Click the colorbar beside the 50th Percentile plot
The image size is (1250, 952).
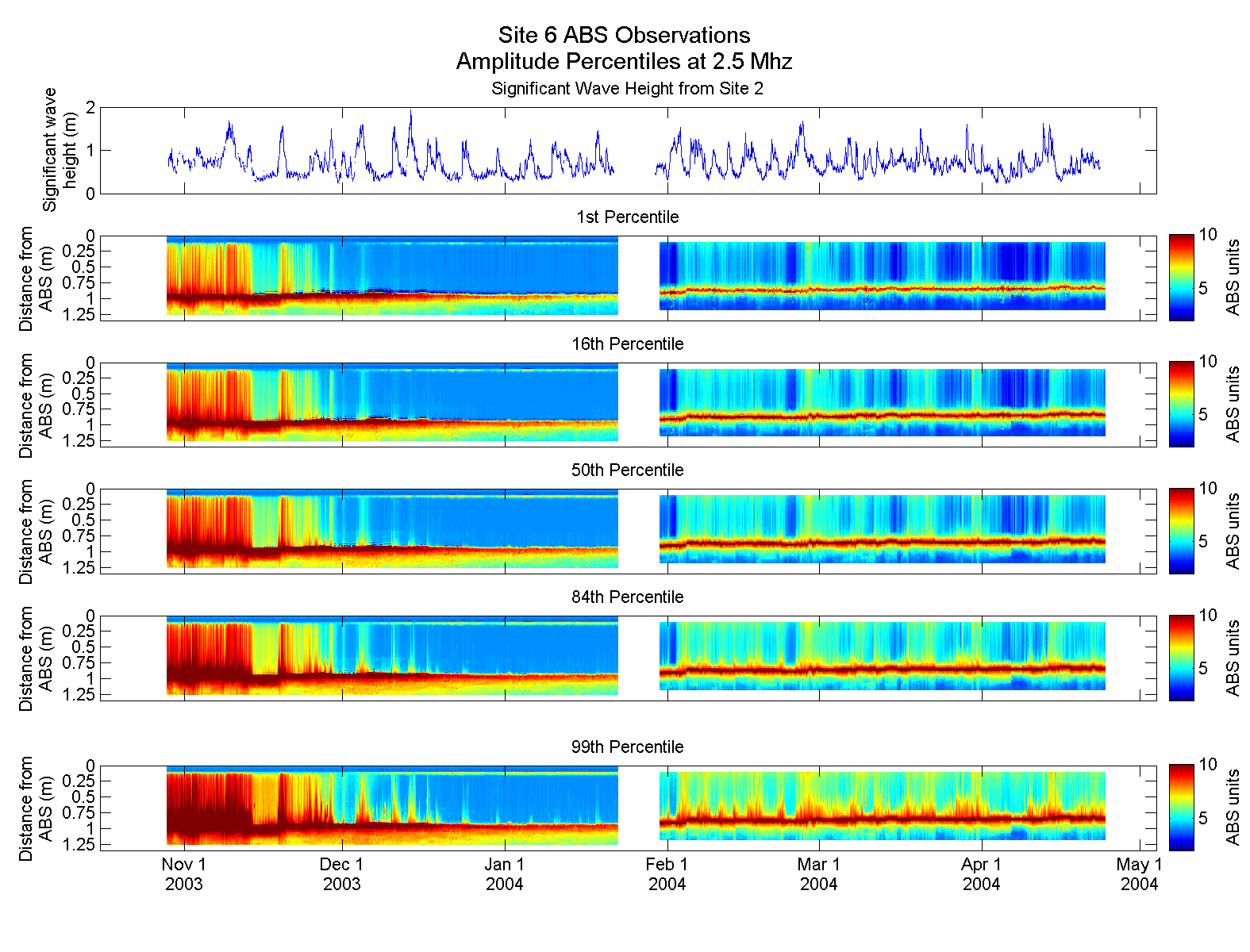(x=1181, y=531)
